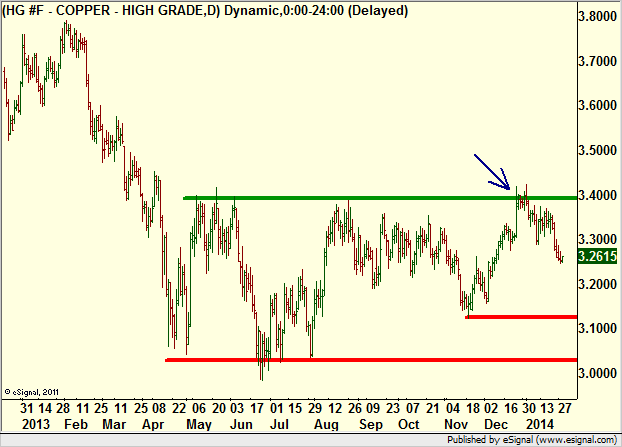Select the current price label 3.2615
622x447 pixels.
pyautogui.click(x=597, y=256)
